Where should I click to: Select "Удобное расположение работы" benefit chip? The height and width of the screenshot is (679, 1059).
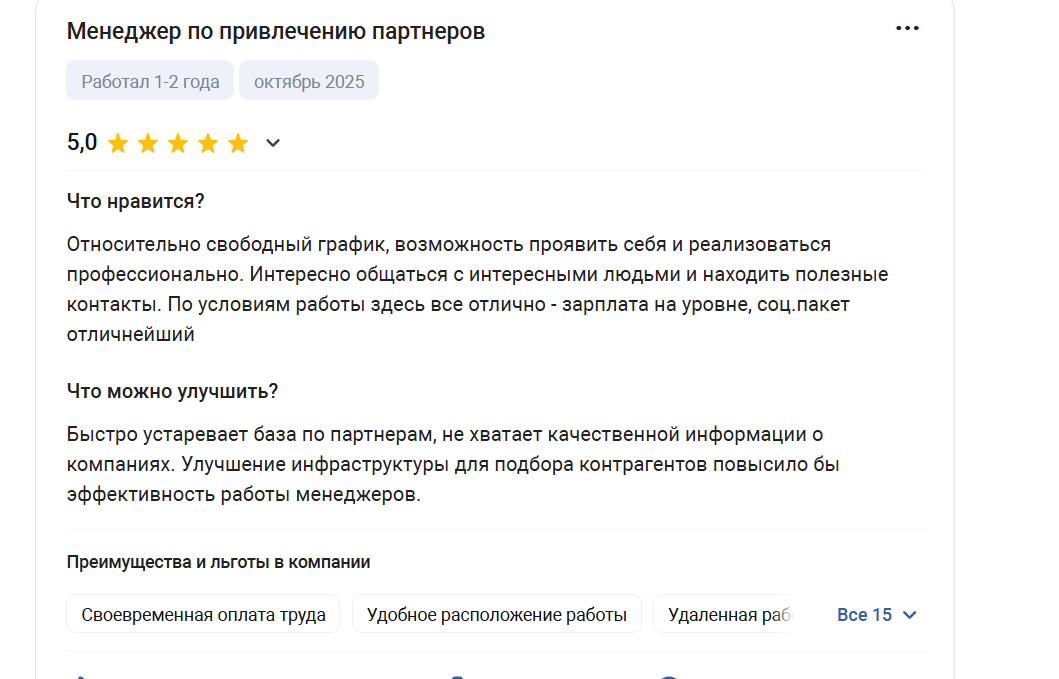coord(497,615)
